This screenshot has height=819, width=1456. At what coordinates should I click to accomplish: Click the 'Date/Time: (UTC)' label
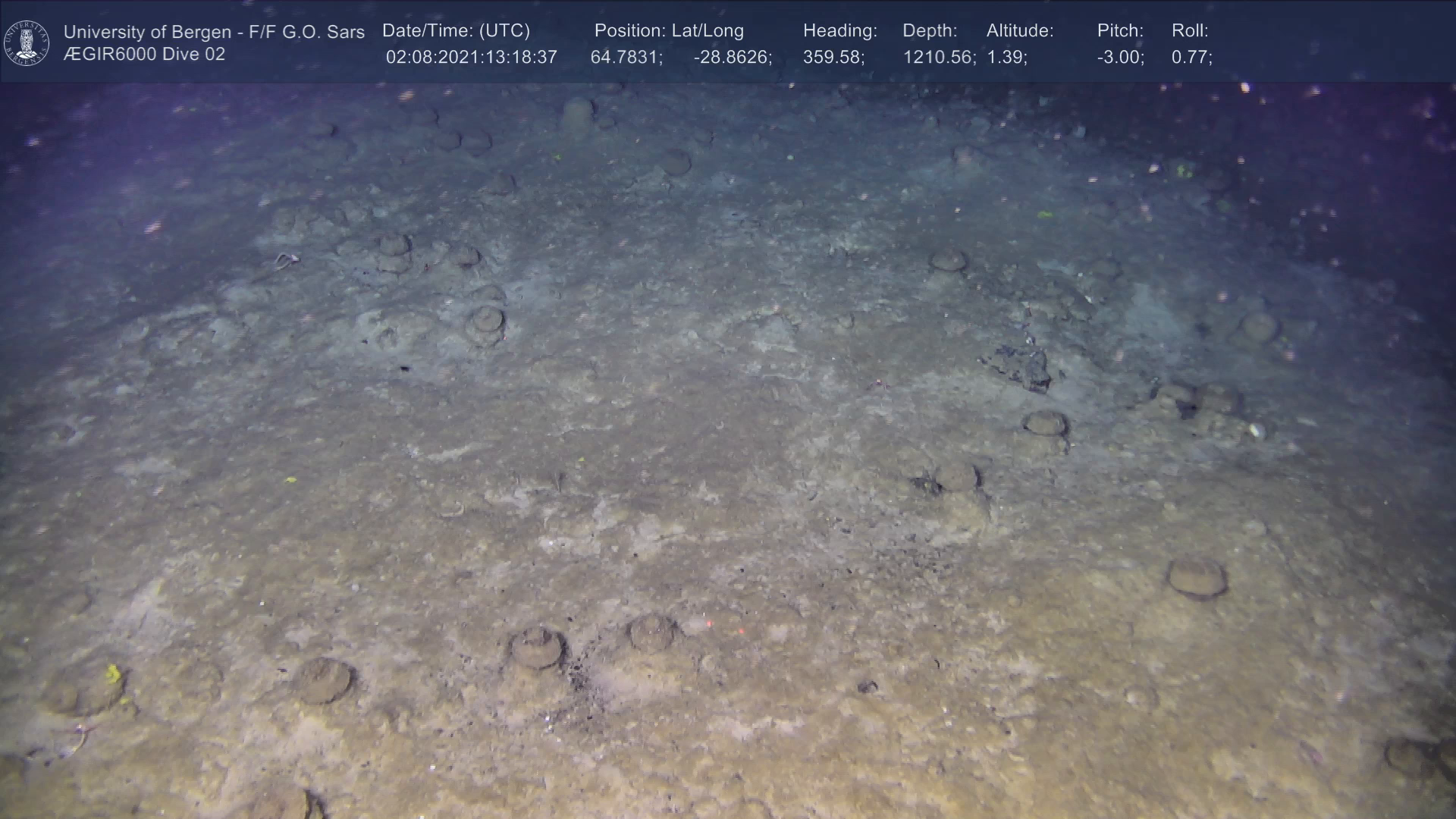point(456,31)
